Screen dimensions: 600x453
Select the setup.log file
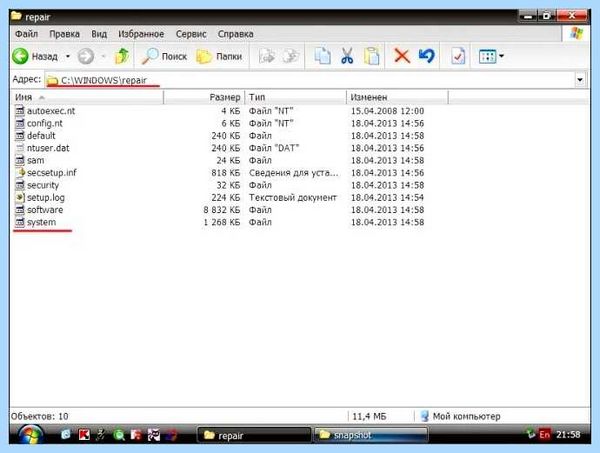[x=46, y=197]
